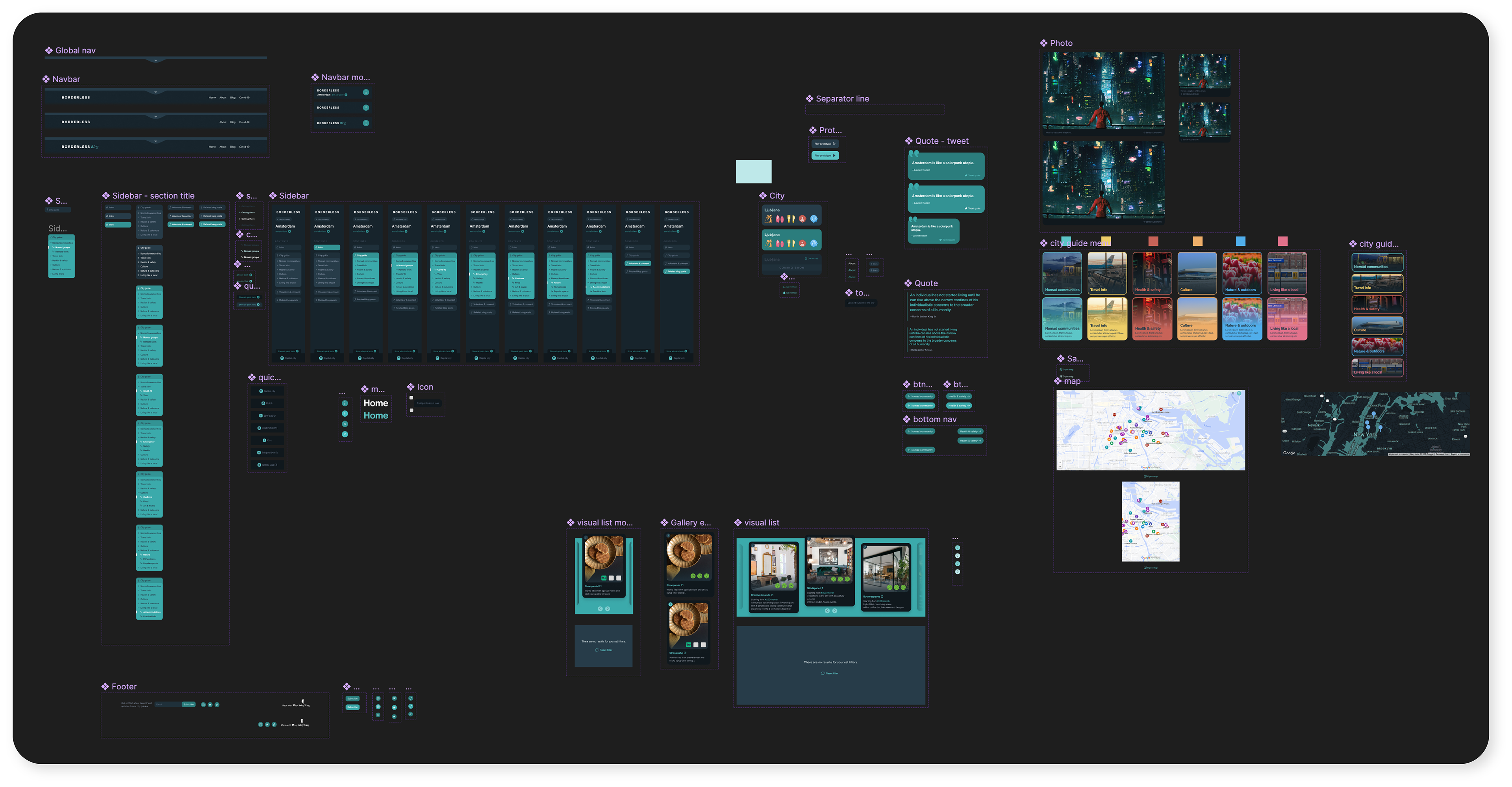This screenshot has width=1512, height=787.
Task: Click previous arrow in visual list mobile carousel
Action: pos(600,609)
